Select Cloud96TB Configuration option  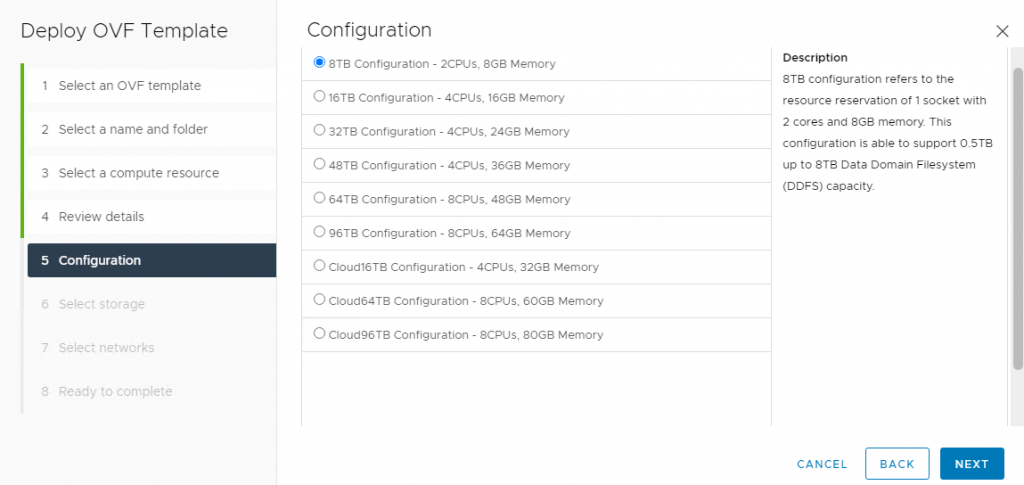319,333
